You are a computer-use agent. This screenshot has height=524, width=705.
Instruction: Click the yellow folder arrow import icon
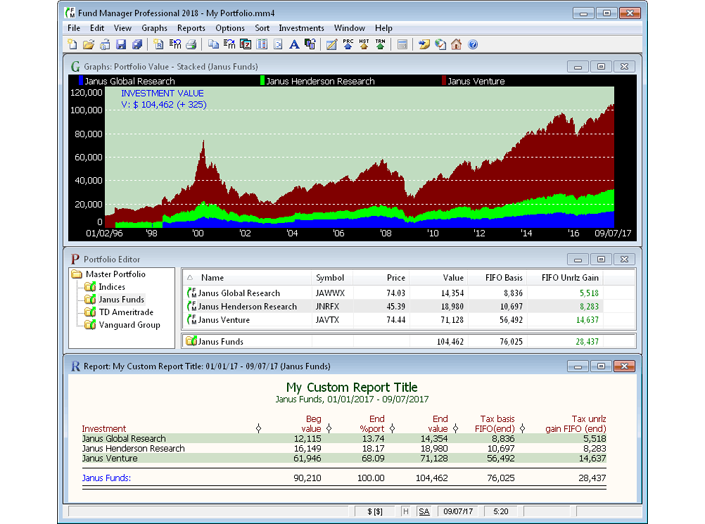pos(424,44)
